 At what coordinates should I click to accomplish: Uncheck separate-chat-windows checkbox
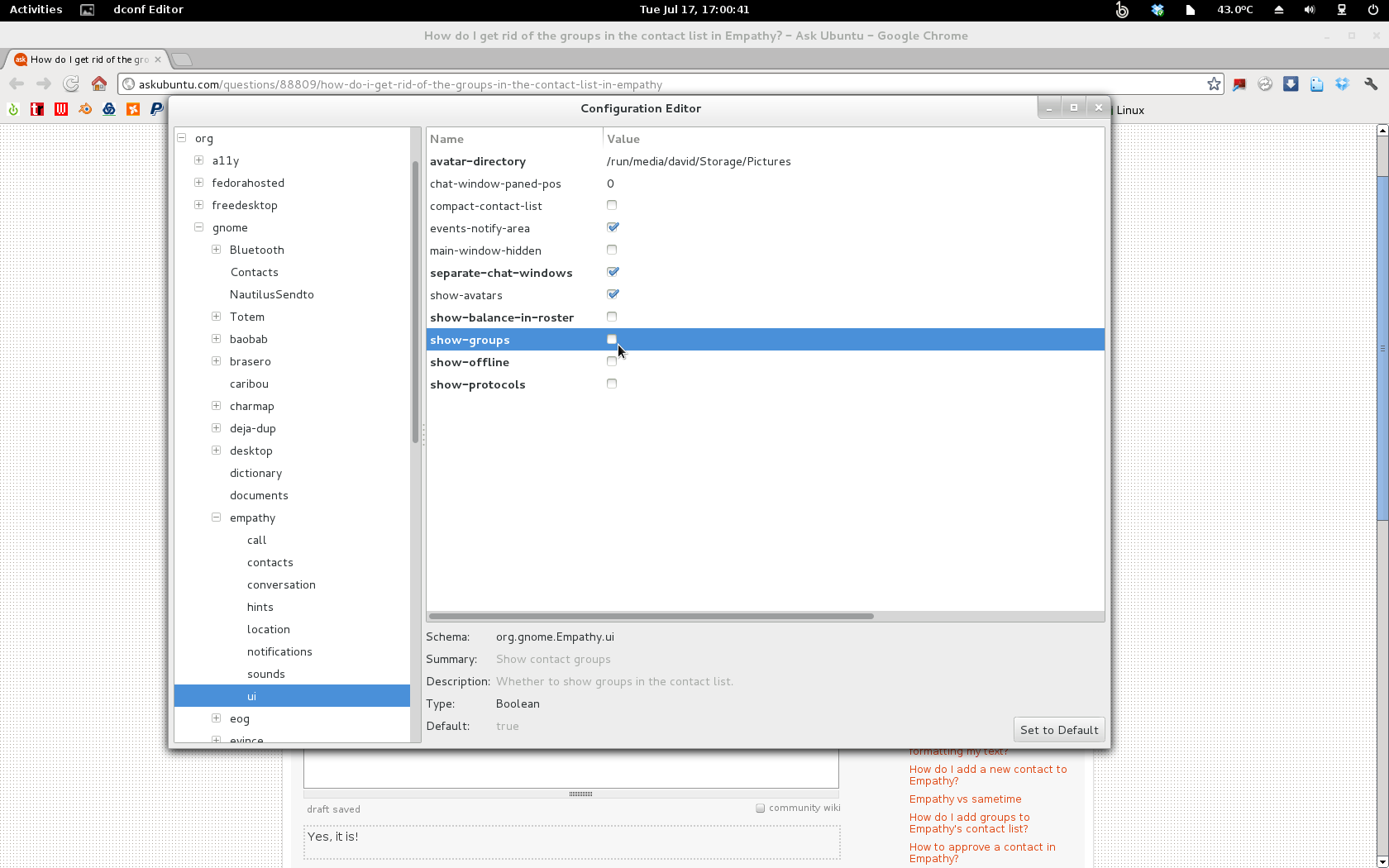pos(613,272)
